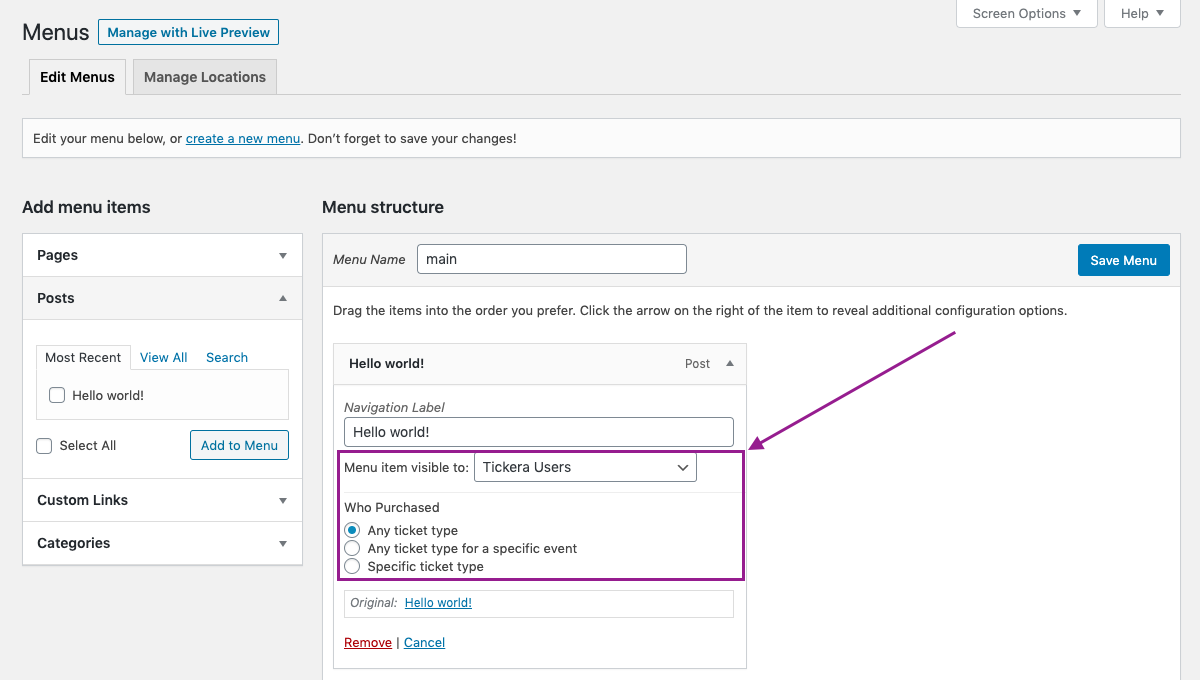Viewport: 1200px width, 680px height.
Task: Click the Remove menu item link
Action: pyautogui.click(x=368, y=643)
